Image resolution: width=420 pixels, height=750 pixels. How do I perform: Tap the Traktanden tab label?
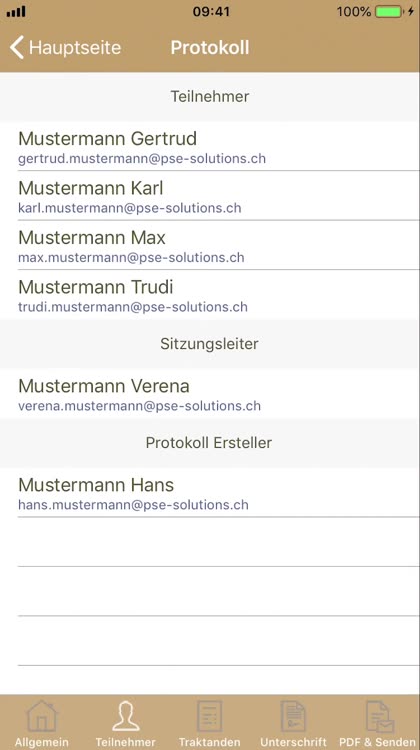pos(210,742)
